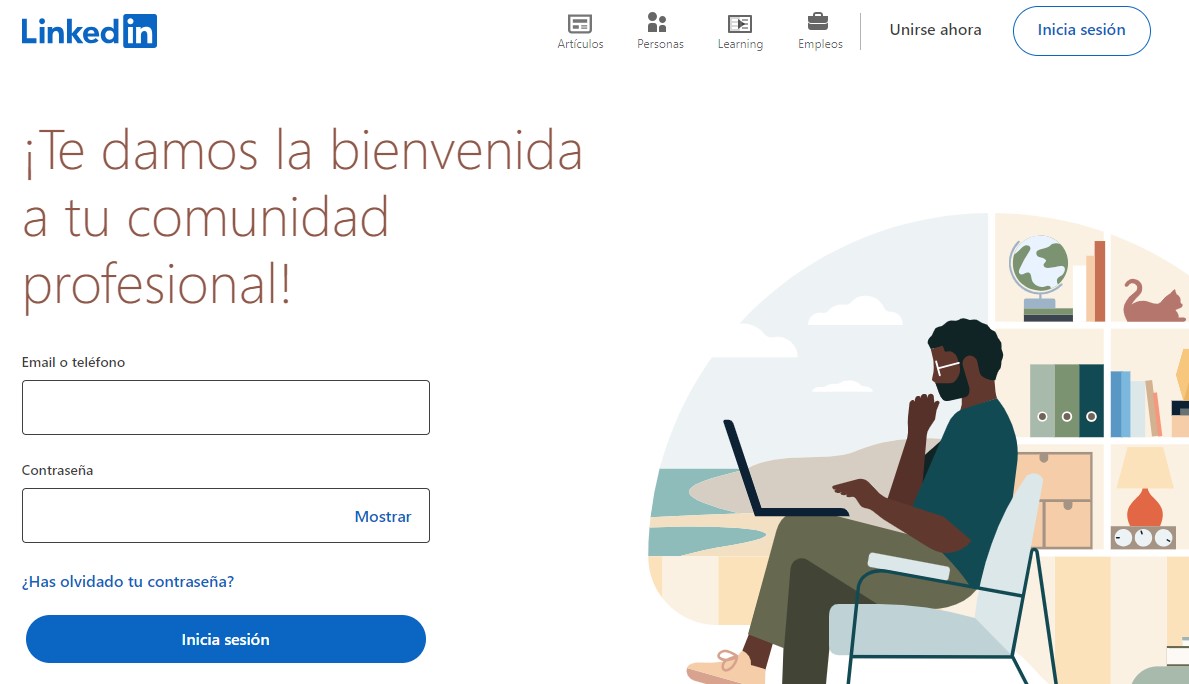Toggle Mostrar to reveal the password
Image resolution: width=1189 pixels, height=684 pixels.
coord(382,516)
